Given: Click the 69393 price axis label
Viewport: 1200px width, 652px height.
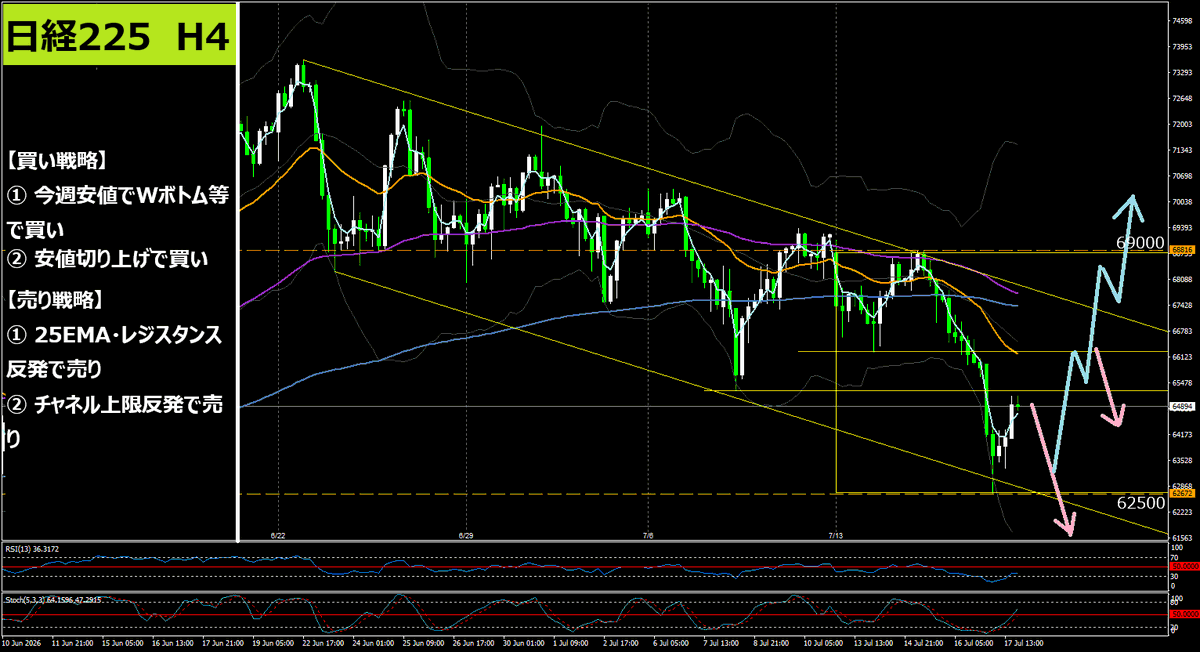Looking at the screenshot, I should [1181, 228].
